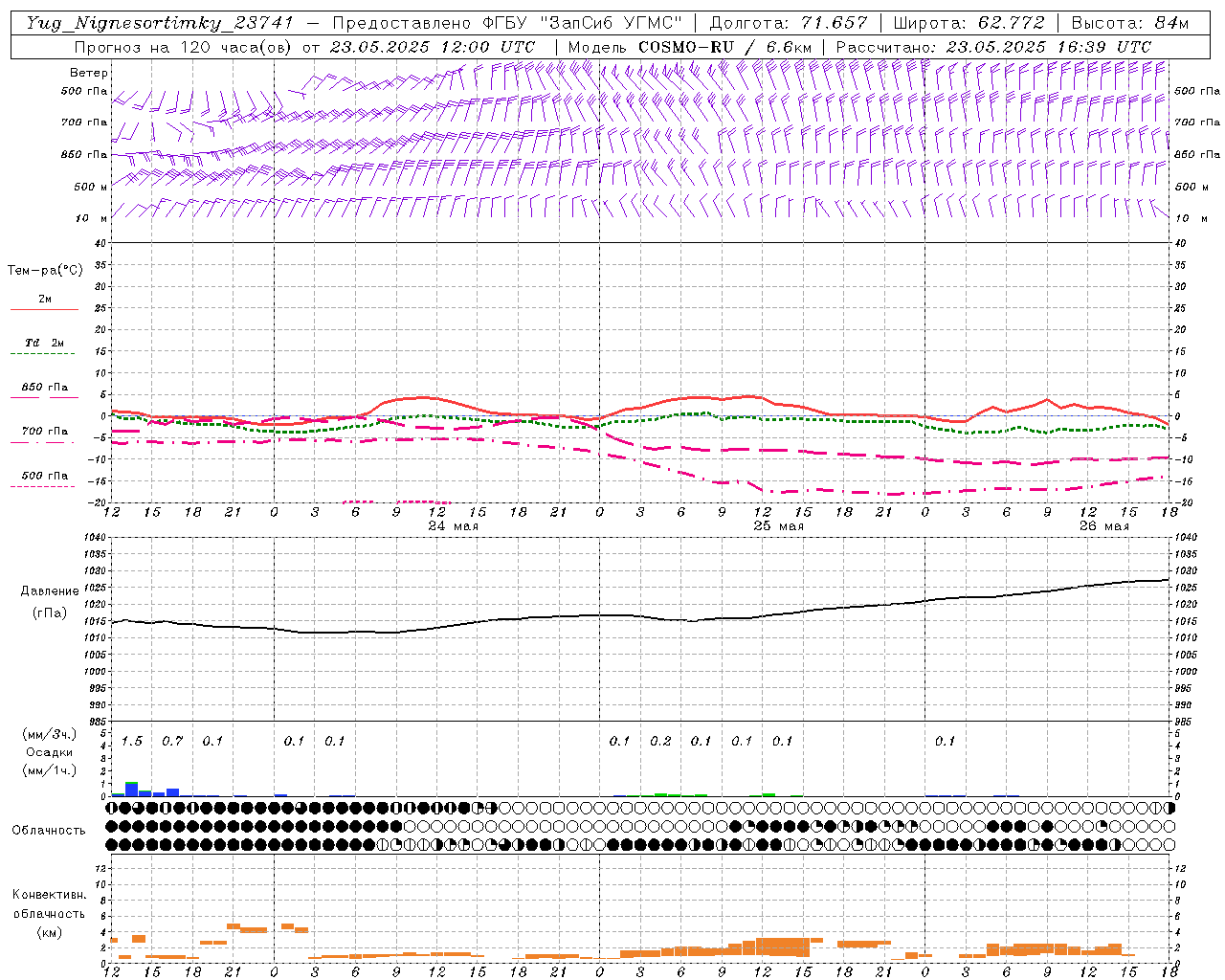Viewport: 1225px width, 980px height.
Task: Click the 850 гПа temperature legend label
Action: [45, 388]
